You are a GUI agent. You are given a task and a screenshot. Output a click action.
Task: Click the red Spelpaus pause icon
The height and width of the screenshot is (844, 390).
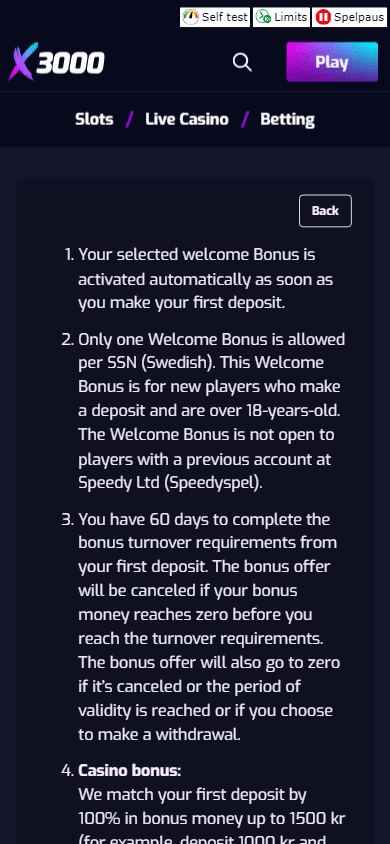coord(323,17)
